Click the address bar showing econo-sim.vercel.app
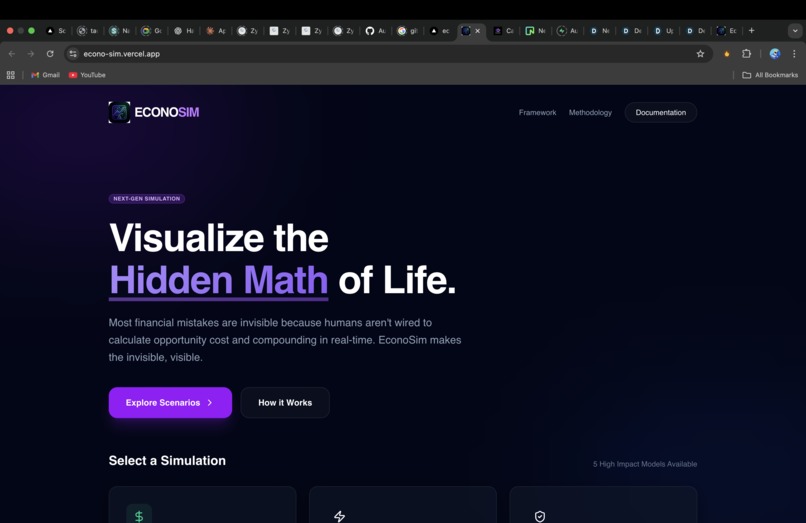806x523 pixels. tap(388, 53)
